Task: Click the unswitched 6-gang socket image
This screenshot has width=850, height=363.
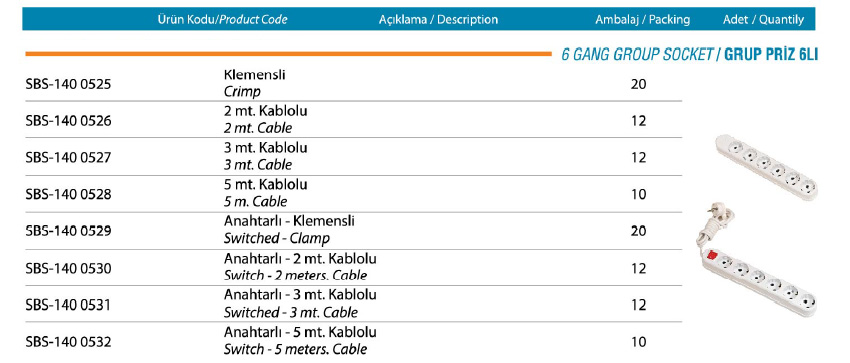Action: [766, 166]
